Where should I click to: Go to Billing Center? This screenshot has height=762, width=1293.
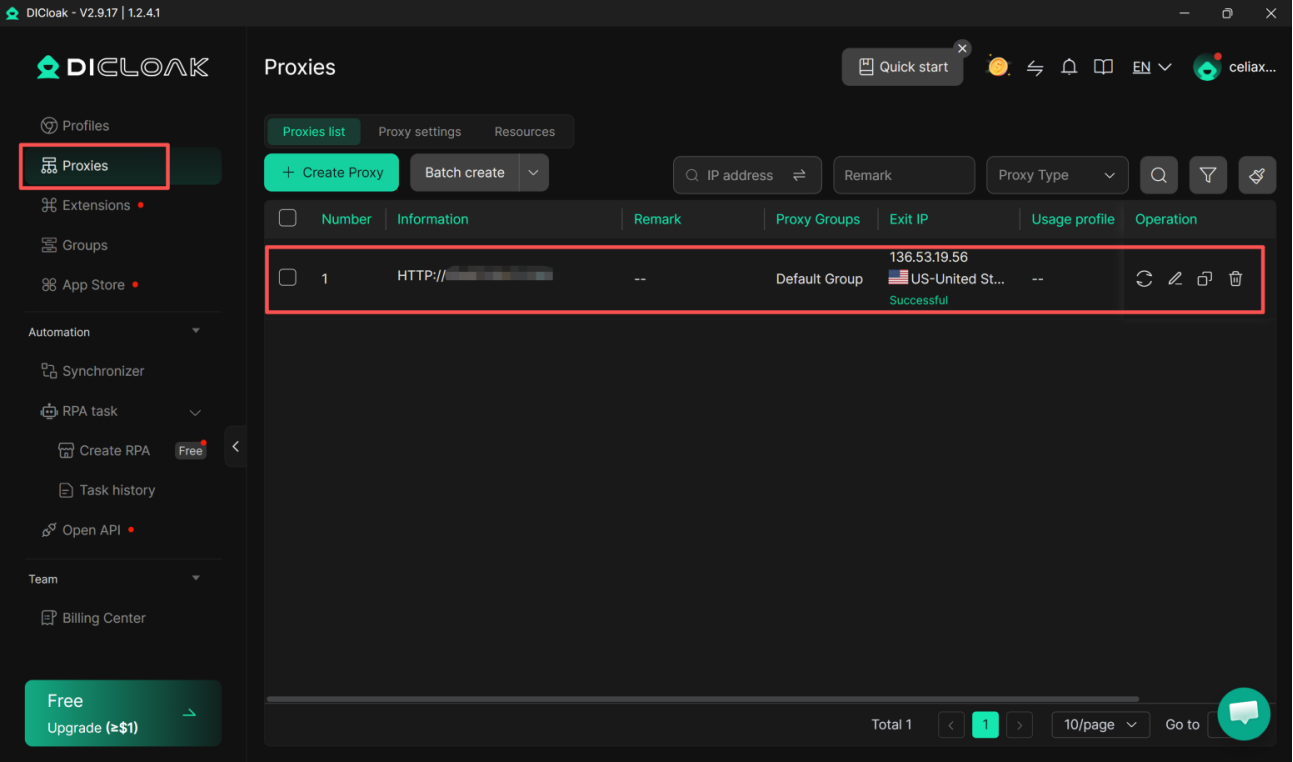(93, 618)
